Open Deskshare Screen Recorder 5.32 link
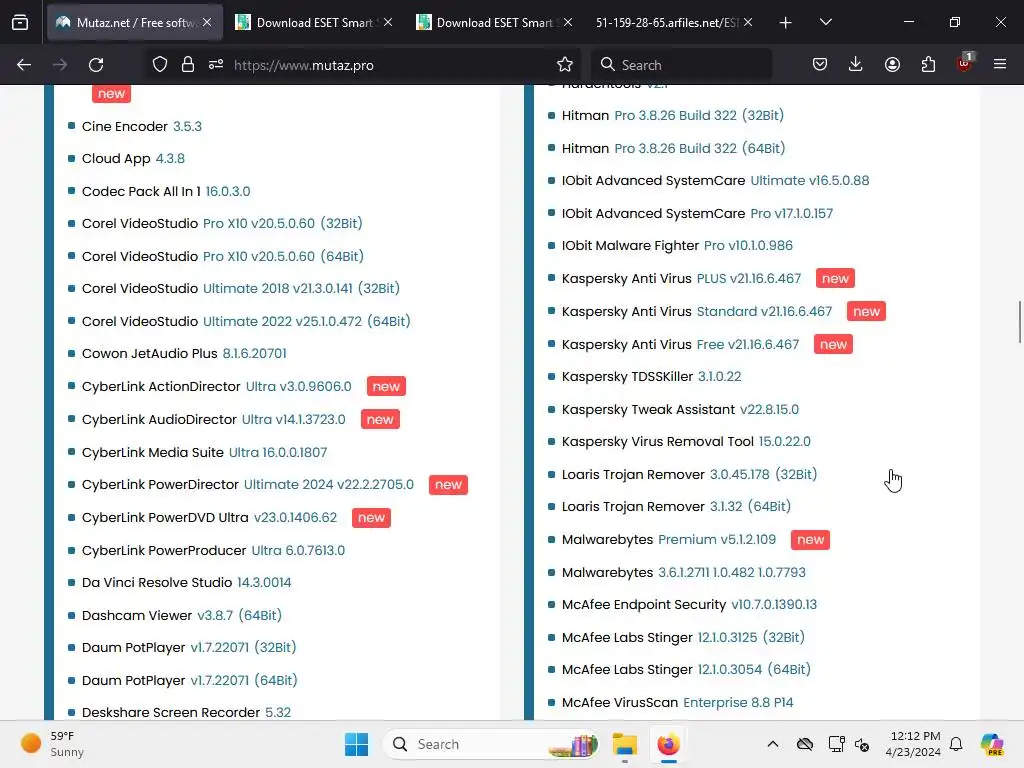The width and height of the screenshot is (1024, 768). (187, 712)
